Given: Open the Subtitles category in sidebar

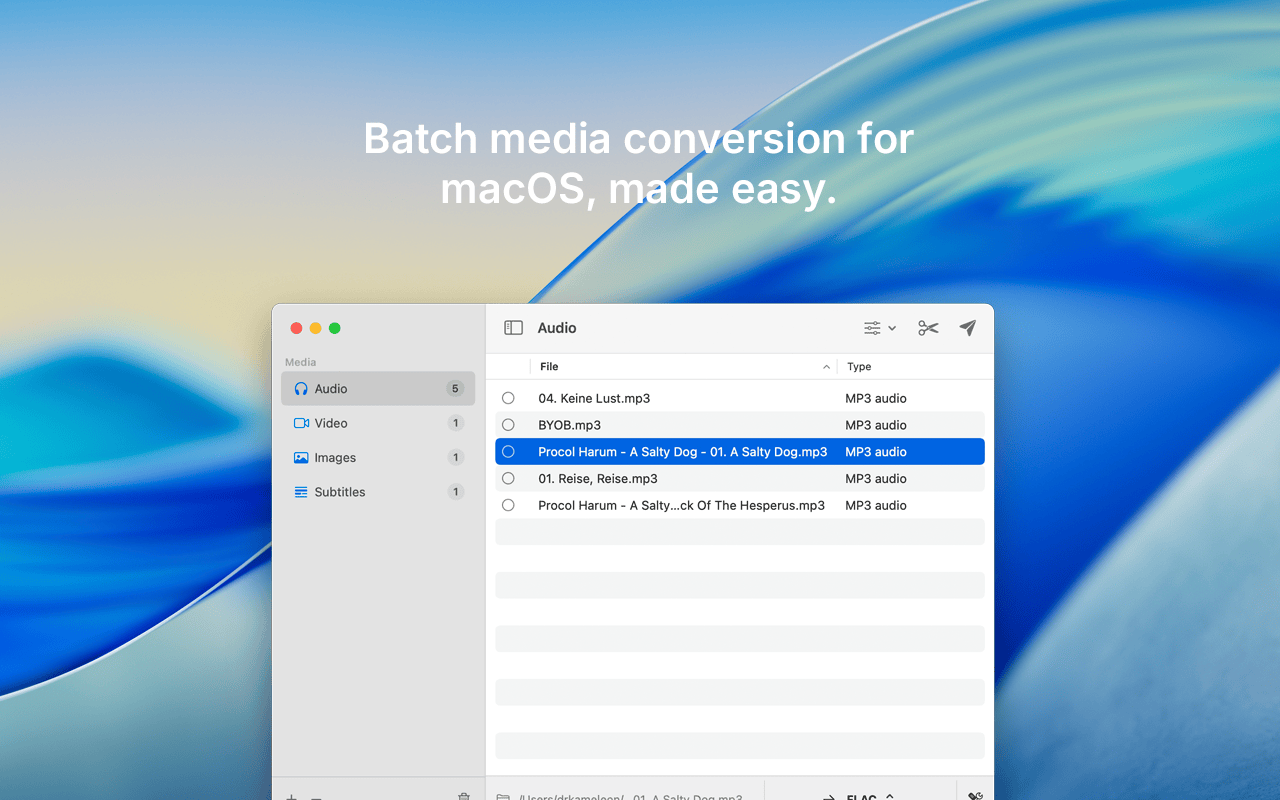Looking at the screenshot, I should (378, 492).
